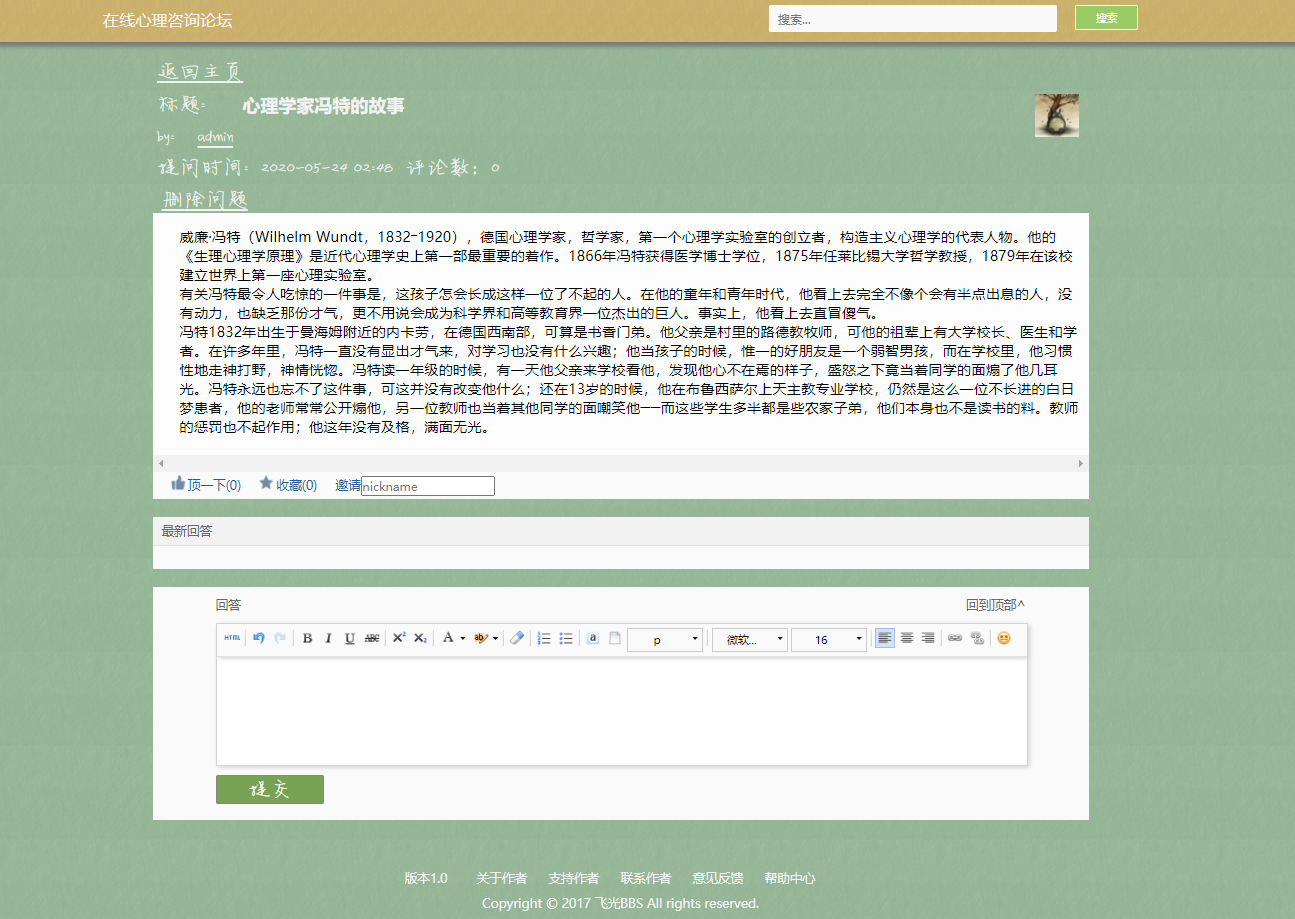The image size is (1295, 919).
Task: Toggle HTML source view in the editor
Action: pyautogui.click(x=231, y=637)
